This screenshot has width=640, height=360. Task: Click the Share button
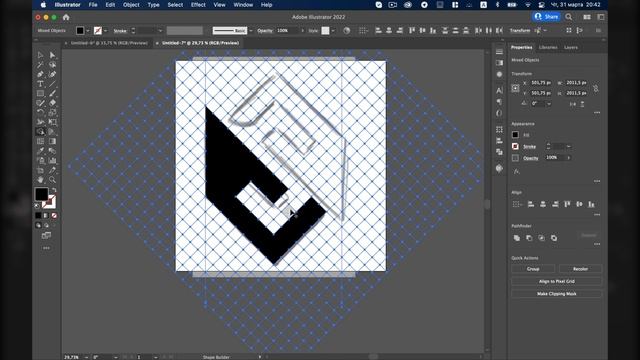(547, 17)
